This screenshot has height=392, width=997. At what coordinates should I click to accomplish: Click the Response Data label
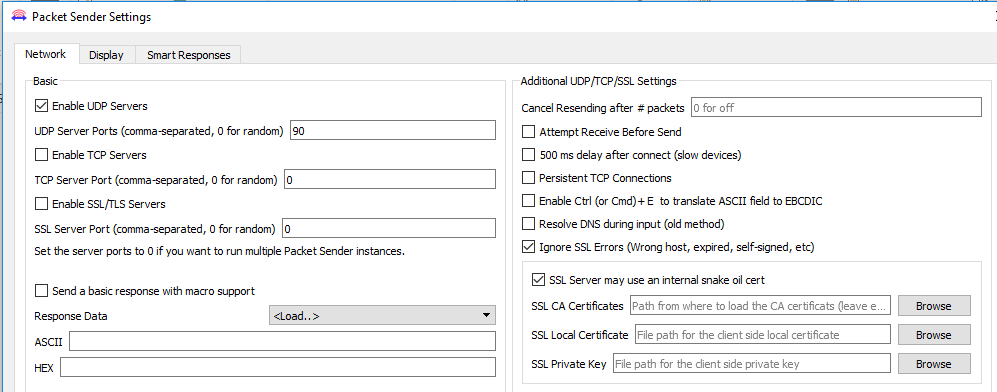[x=71, y=316]
